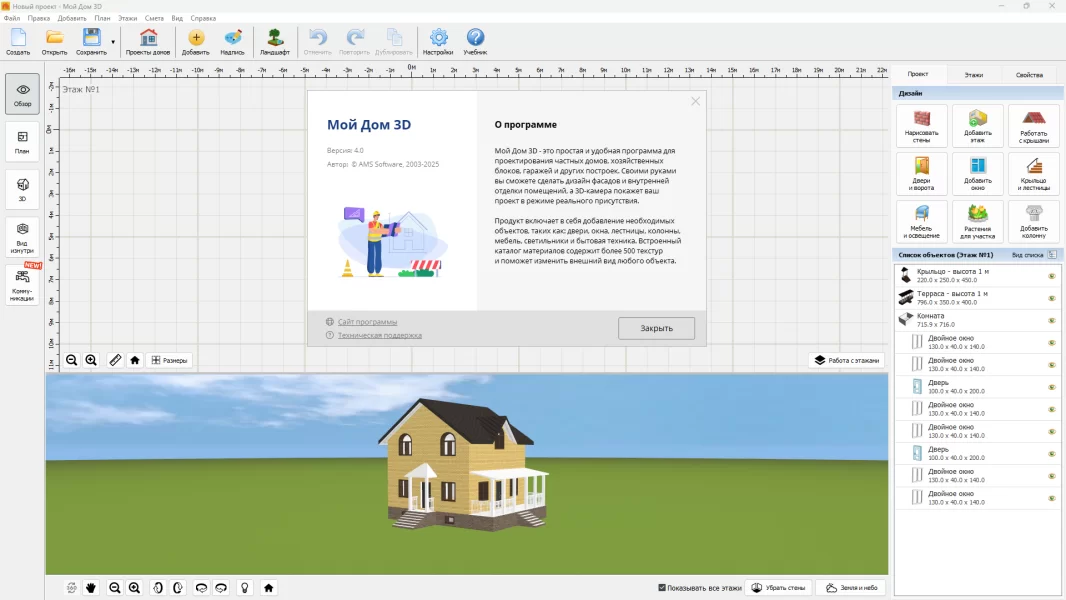Image resolution: width=1066 pixels, height=600 pixels.
Task: Hide Терраса object using eye icon
Action: 1051,298
